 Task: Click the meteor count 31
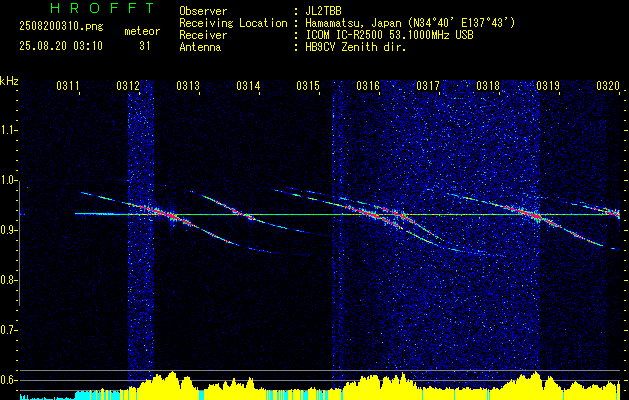(145, 46)
